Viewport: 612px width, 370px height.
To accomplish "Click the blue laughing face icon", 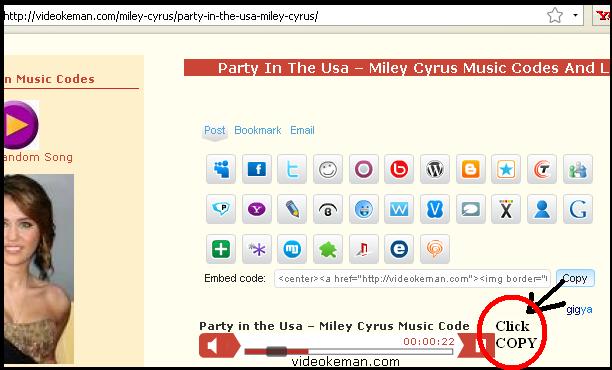I will 363,209.
